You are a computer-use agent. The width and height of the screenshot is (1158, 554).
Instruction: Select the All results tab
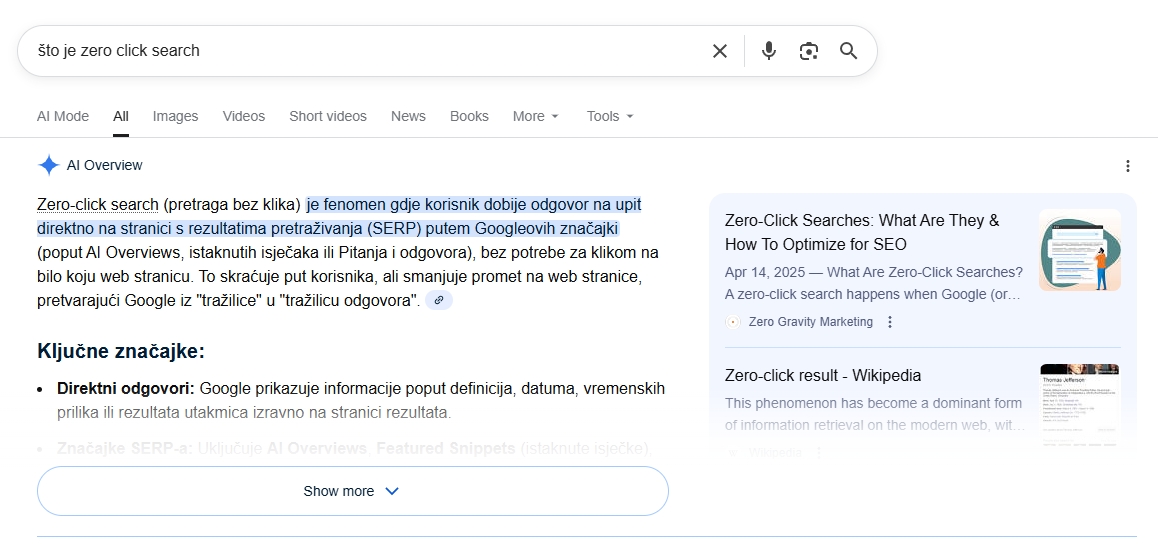pos(121,116)
